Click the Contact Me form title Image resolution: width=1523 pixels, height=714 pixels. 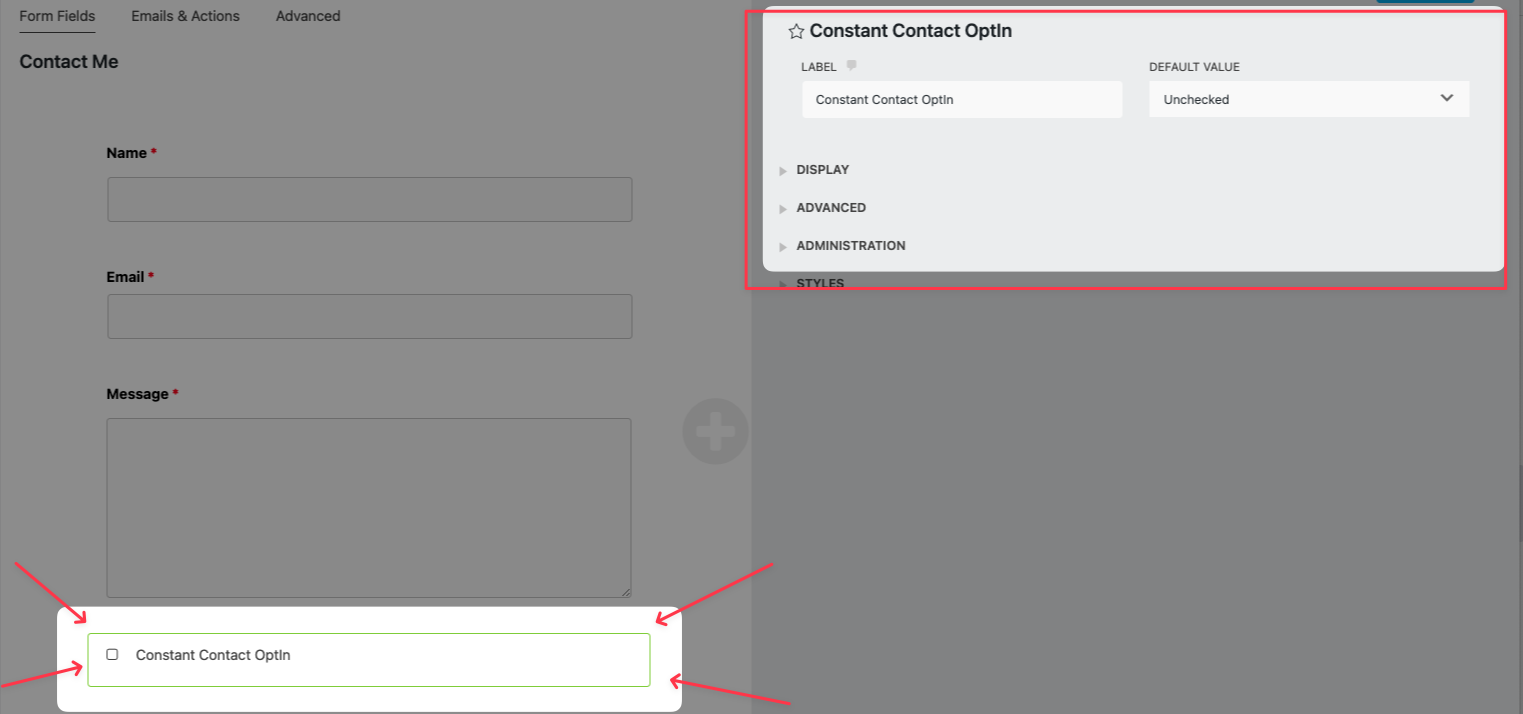coord(69,62)
